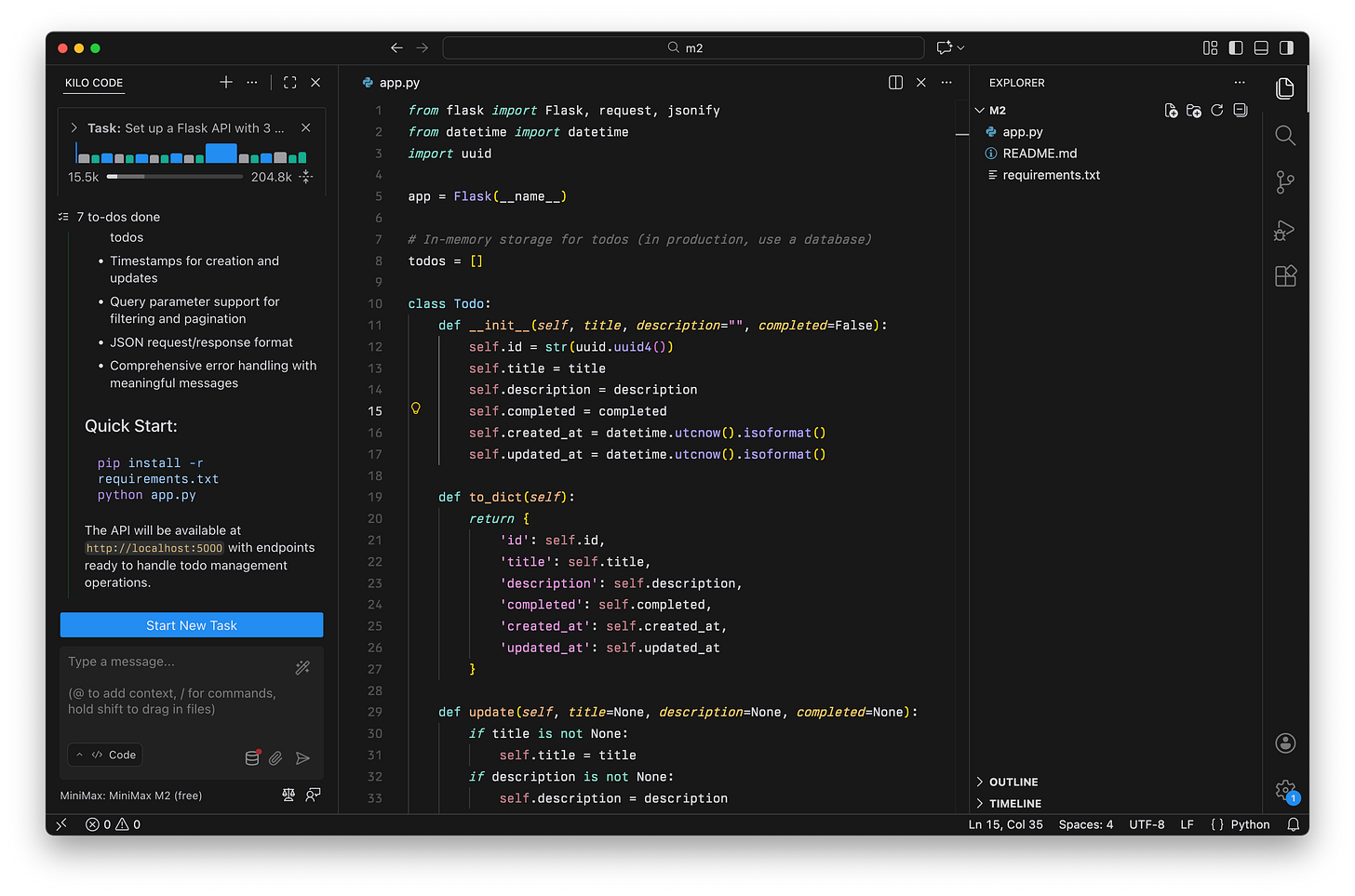Click the lightbulb code action icon
Screen dimensions: 1355x896
click(416, 408)
